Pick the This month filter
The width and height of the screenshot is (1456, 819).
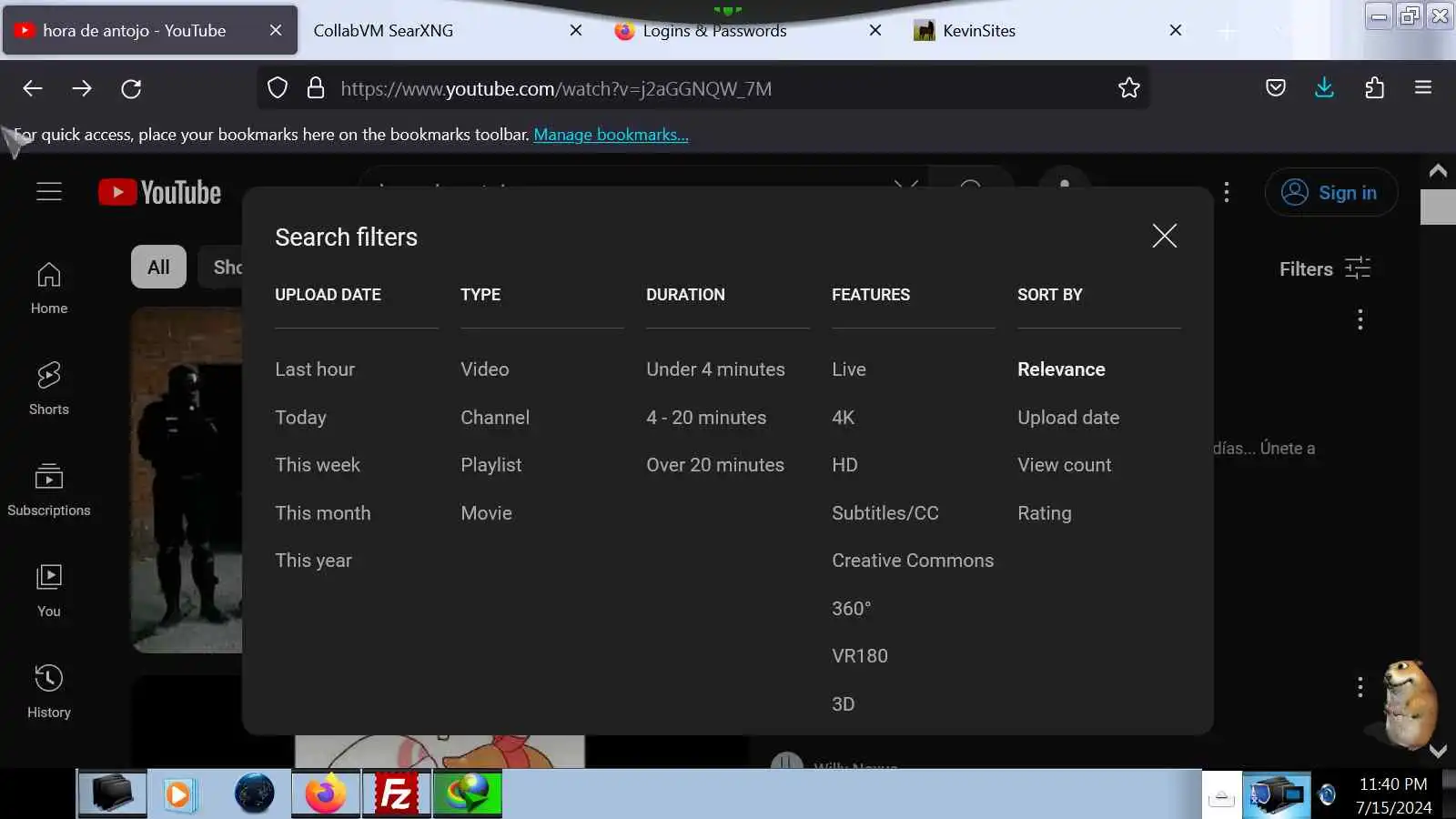coord(323,513)
